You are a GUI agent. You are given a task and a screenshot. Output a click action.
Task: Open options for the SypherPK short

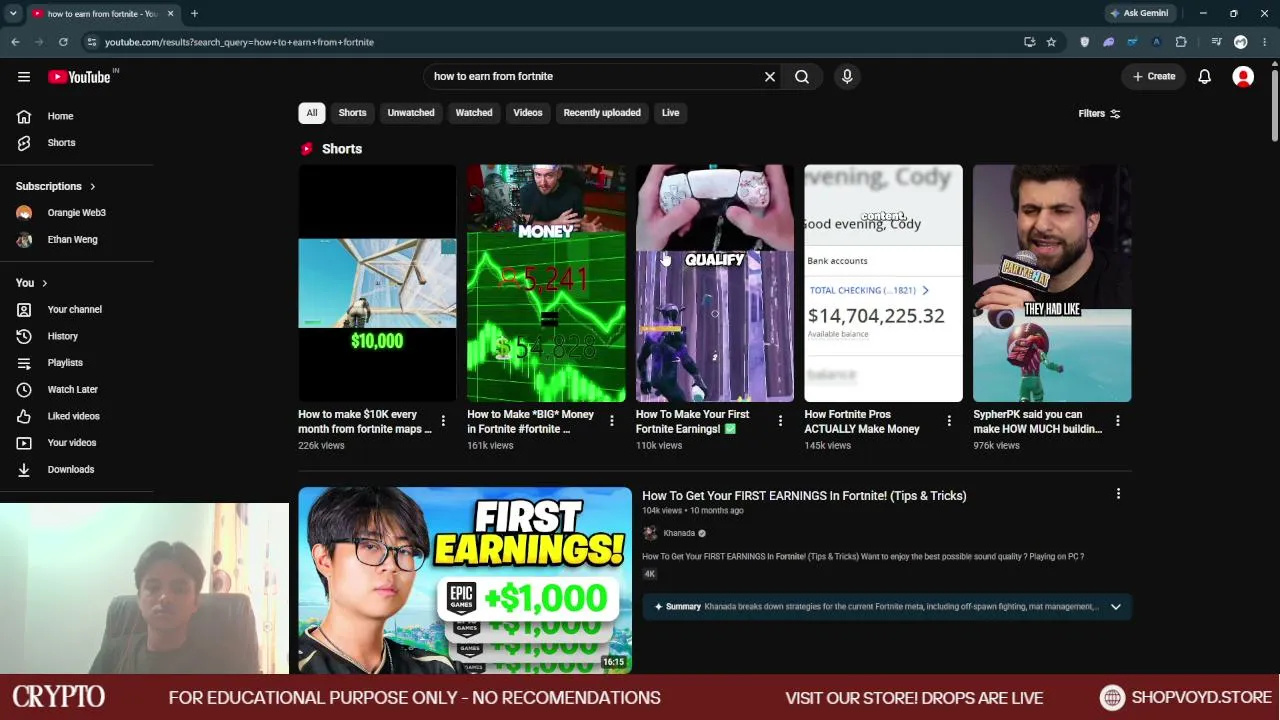[x=1118, y=421]
